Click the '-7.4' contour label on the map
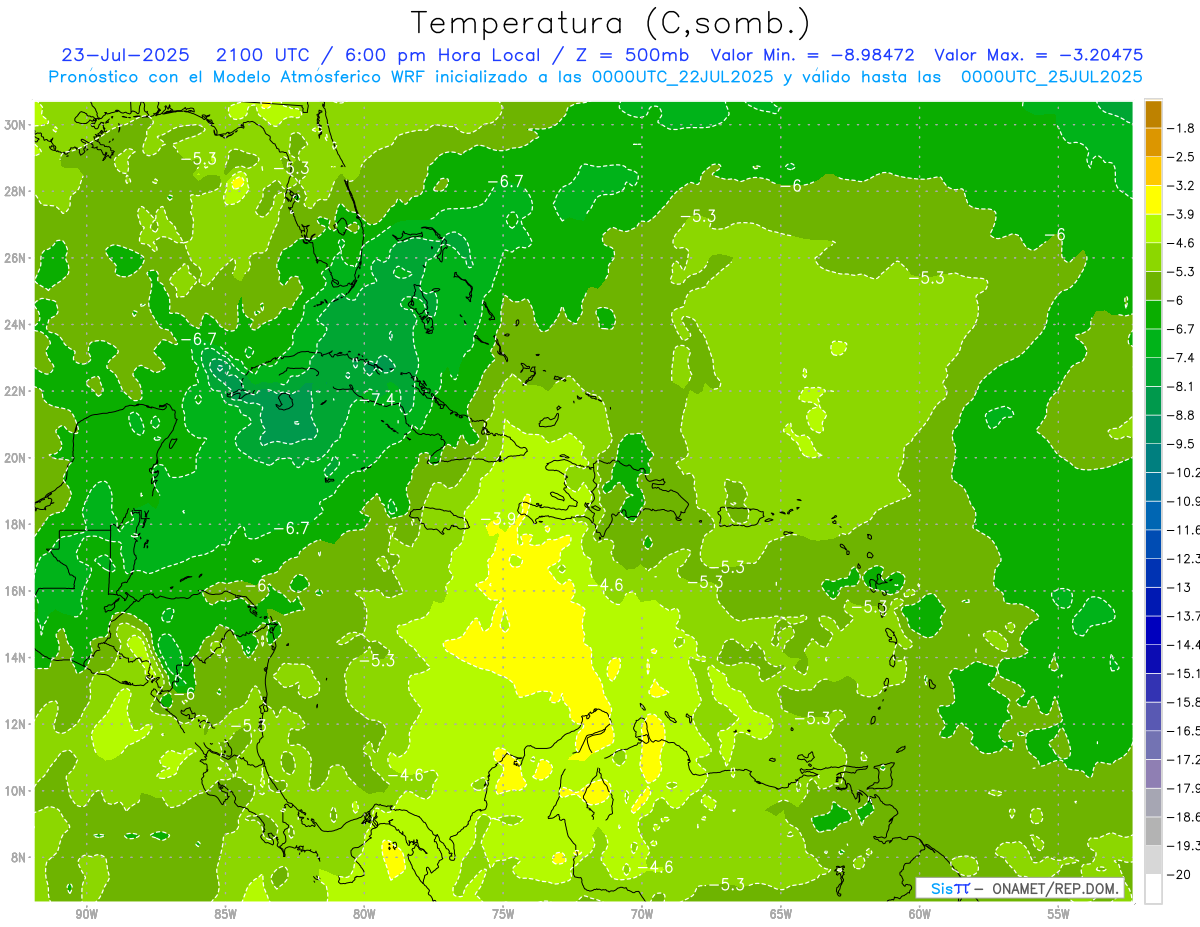Viewport: 1200px width, 927px height. (x=379, y=399)
